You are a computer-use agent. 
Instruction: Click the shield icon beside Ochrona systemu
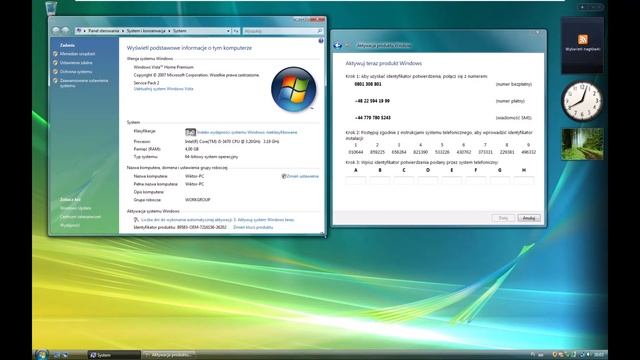coord(55,72)
